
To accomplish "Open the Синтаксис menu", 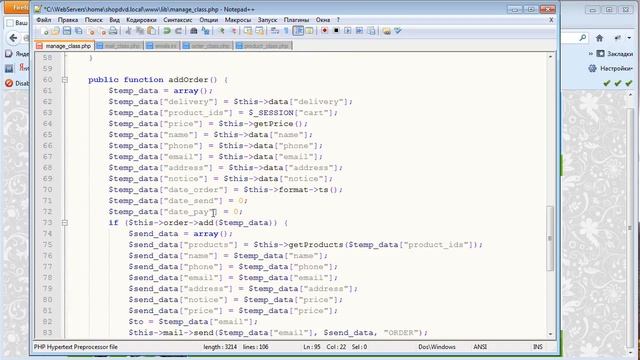I will 178,20.
